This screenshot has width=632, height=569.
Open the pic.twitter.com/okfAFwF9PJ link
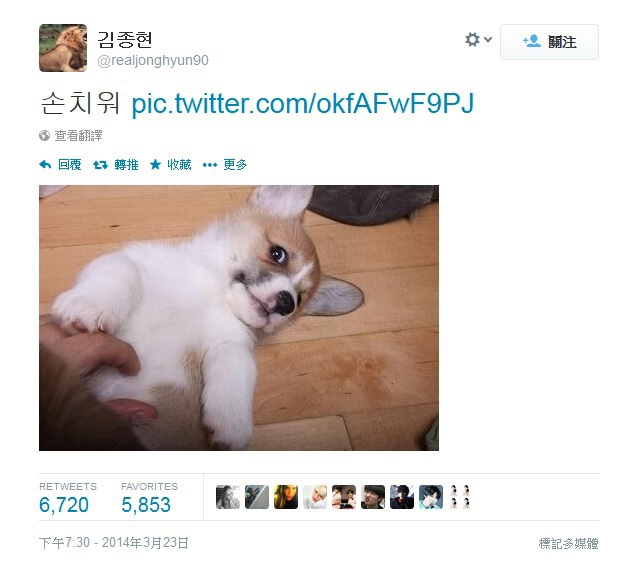[303, 104]
